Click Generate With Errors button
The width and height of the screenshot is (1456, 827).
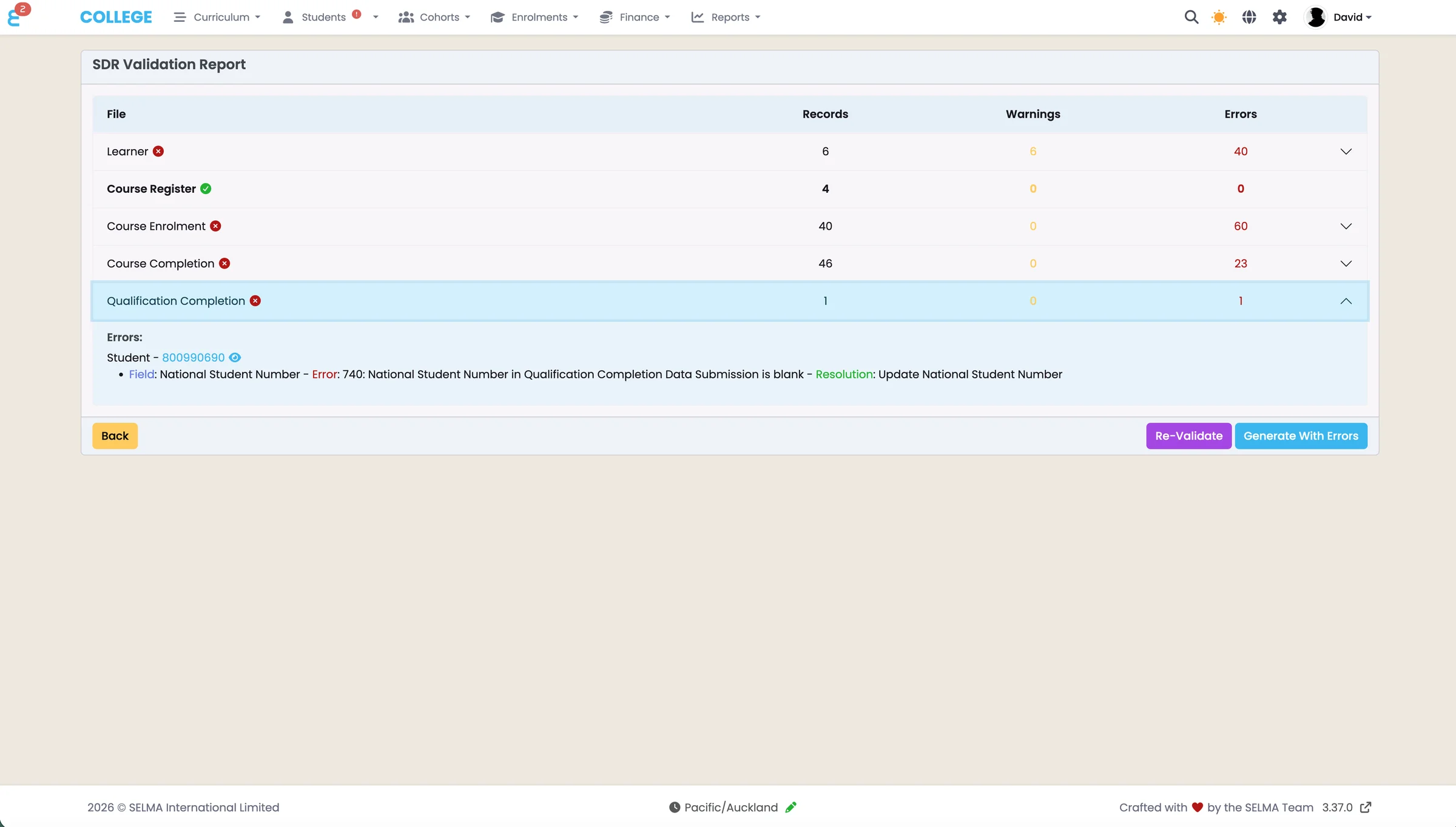tap(1301, 436)
